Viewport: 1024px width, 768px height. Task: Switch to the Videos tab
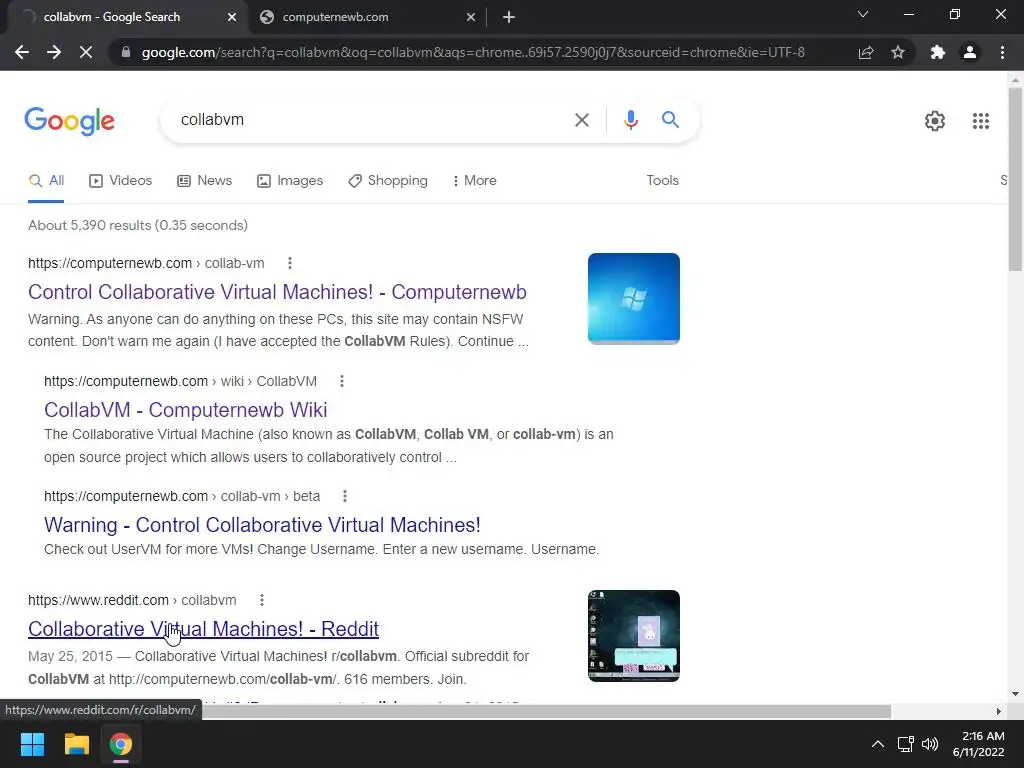point(120,180)
